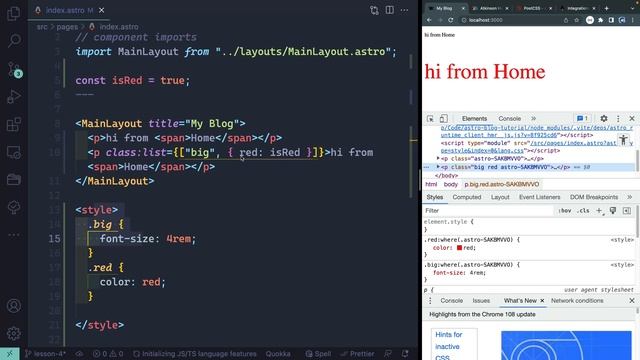The height and width of the screenshot is (360, 640).
Task: Show more DevTools top tabs
Action: (533, 118)
